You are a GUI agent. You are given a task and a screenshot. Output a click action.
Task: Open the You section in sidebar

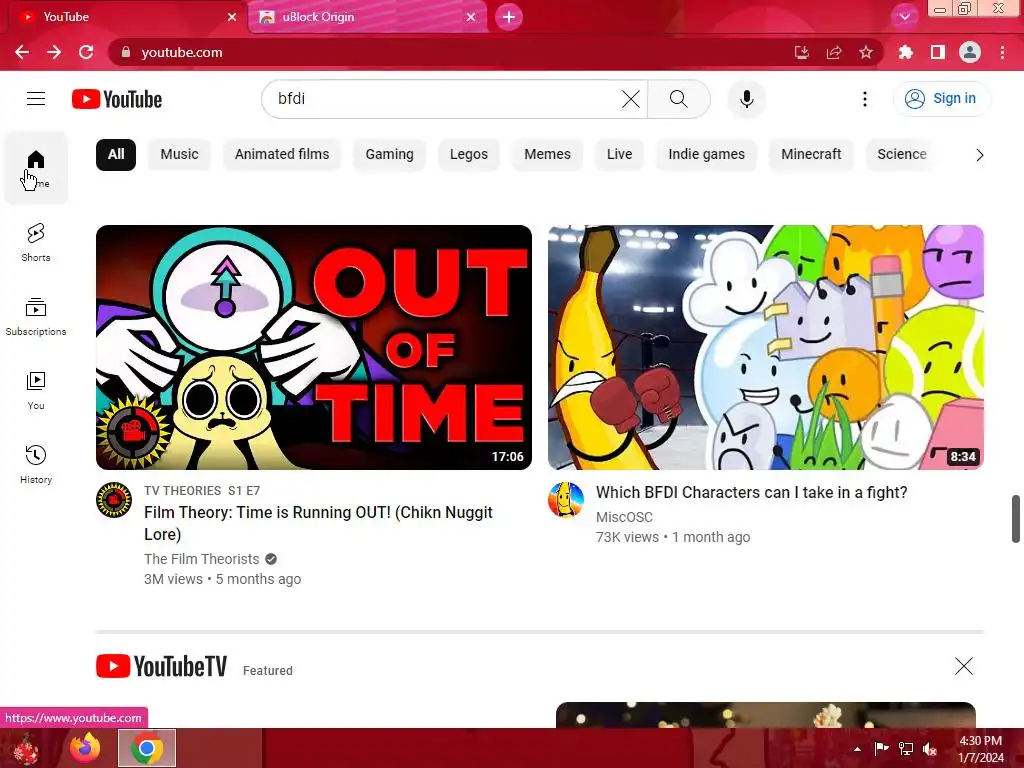pyautogui.click(x=36, y=391)
